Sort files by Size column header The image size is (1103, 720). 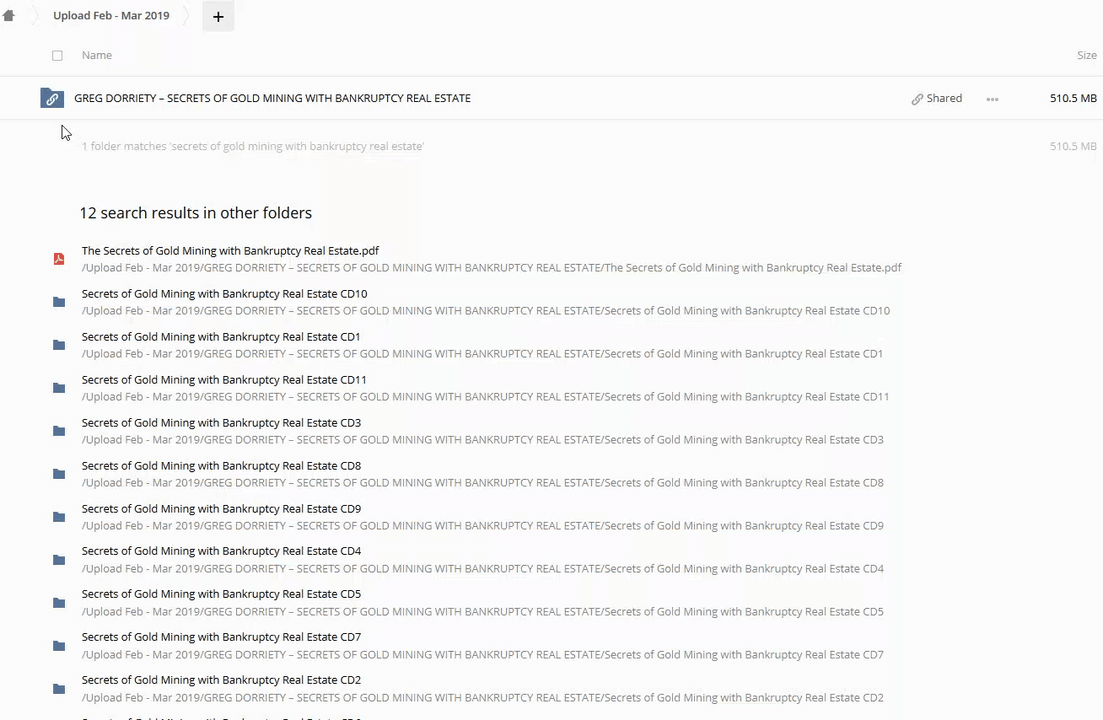click(x=1086, y=55)
